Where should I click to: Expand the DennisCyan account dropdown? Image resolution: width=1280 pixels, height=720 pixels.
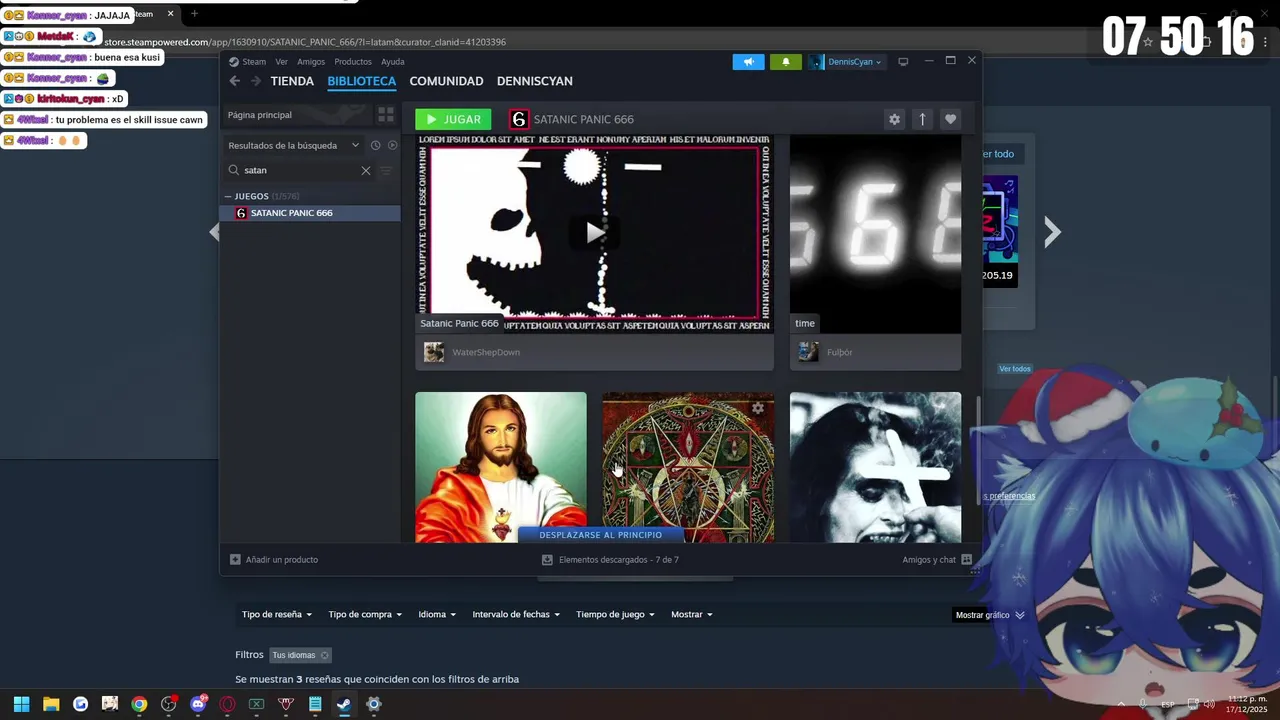[847, 62]
